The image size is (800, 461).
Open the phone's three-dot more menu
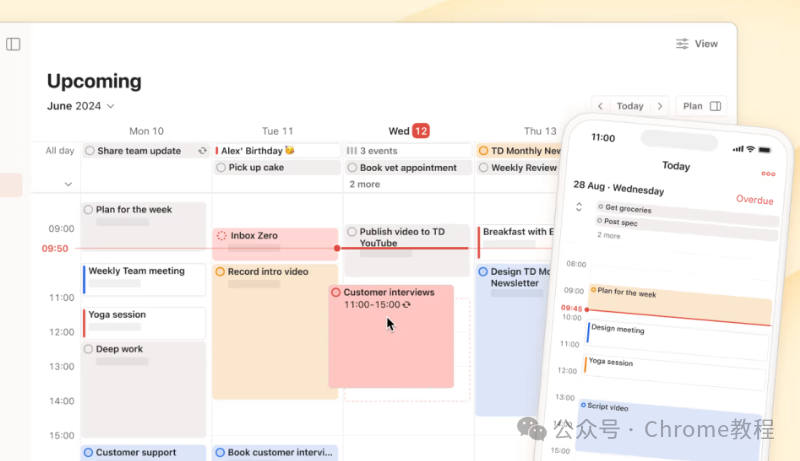[x=768, y=174]
